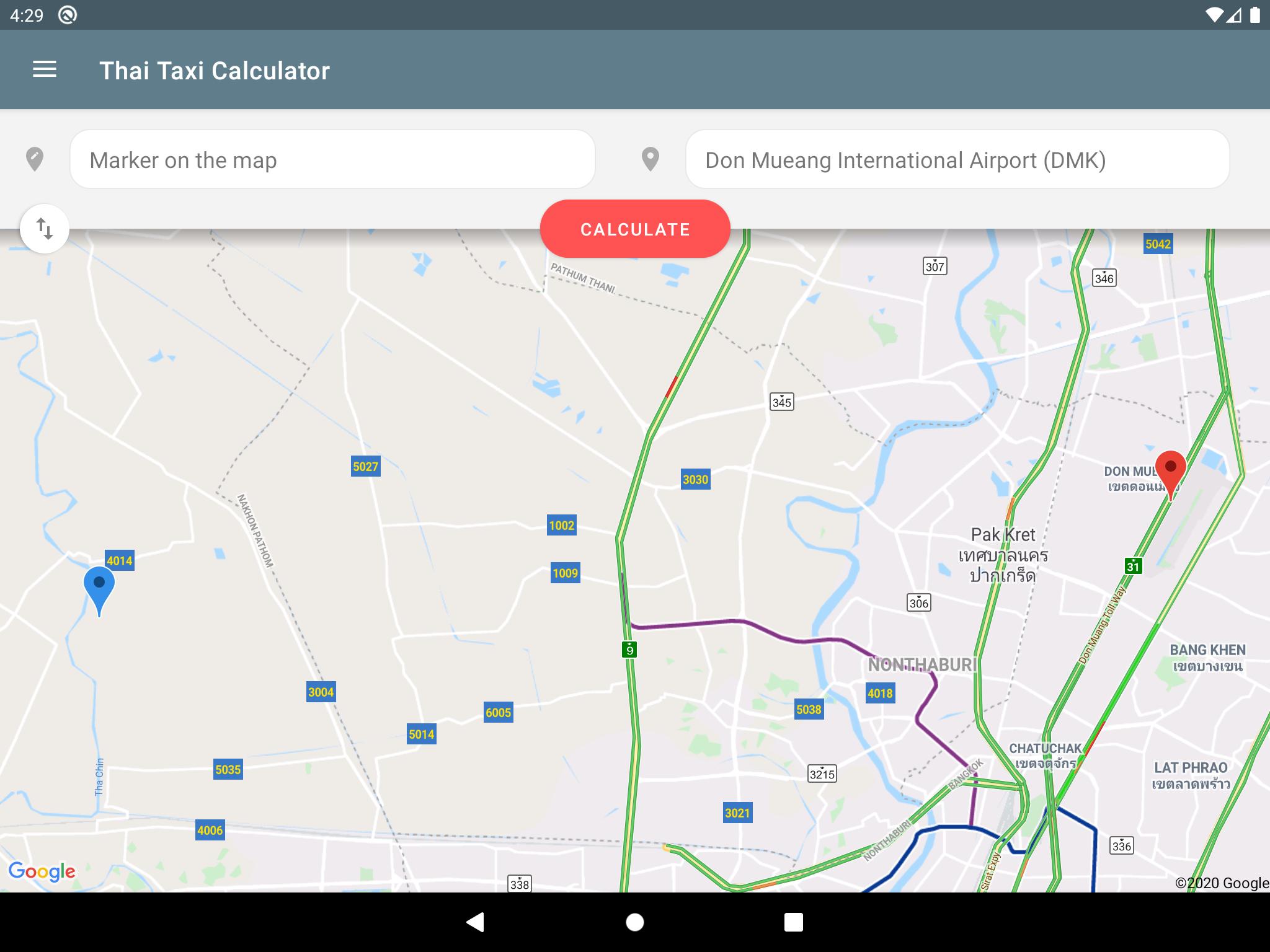The height and width of the screenshot is (952, 1270).
Task: Tap the Android back button
Action: pos(475,922)
